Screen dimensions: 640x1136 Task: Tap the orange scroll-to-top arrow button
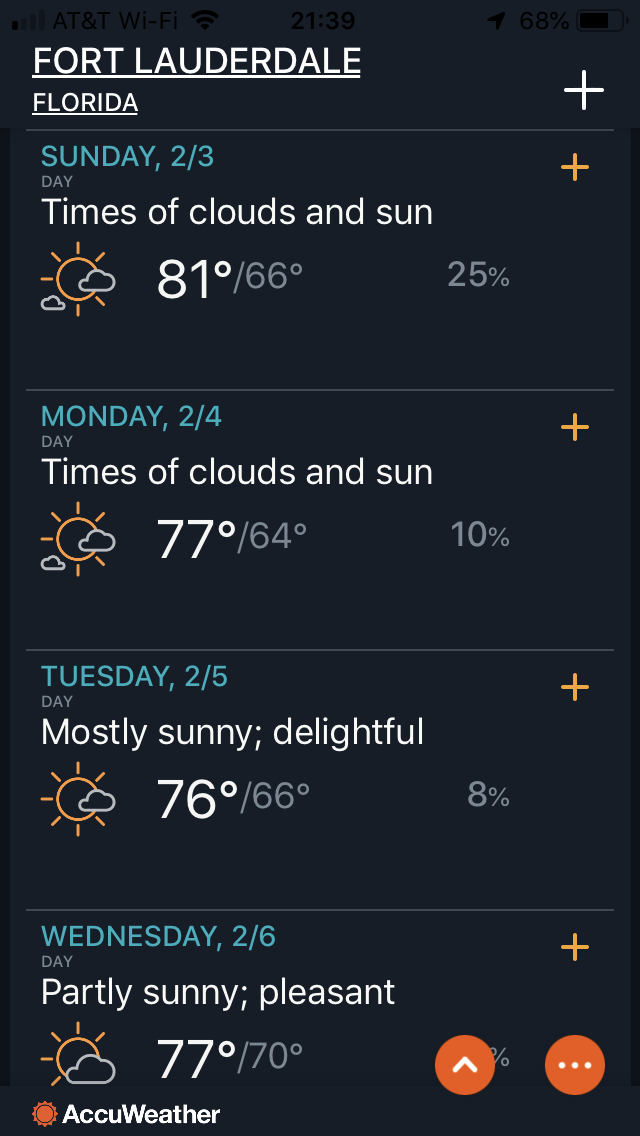click(x=465, y=1065)
